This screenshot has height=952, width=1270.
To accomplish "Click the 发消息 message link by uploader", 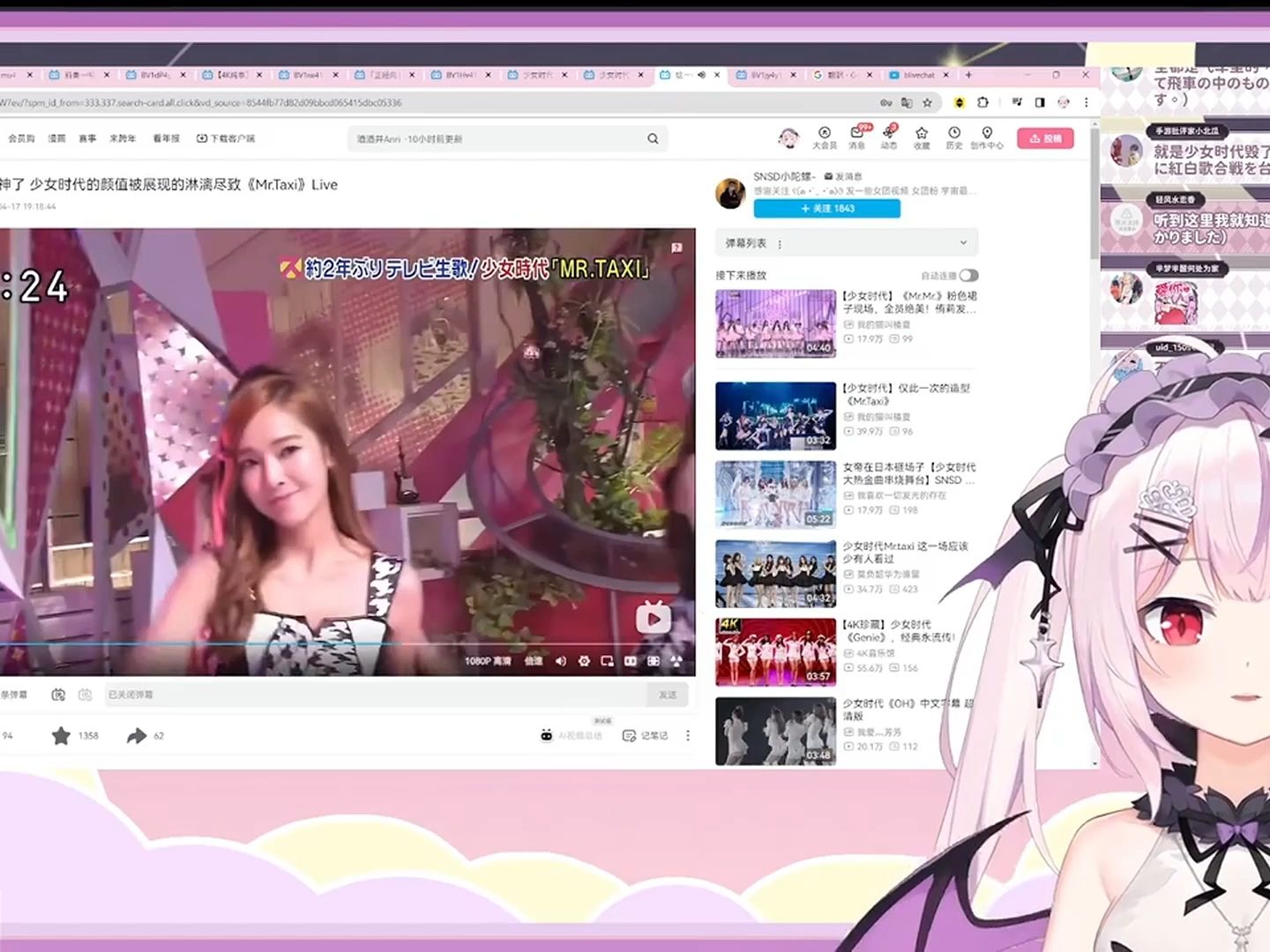I will [843, 176].
